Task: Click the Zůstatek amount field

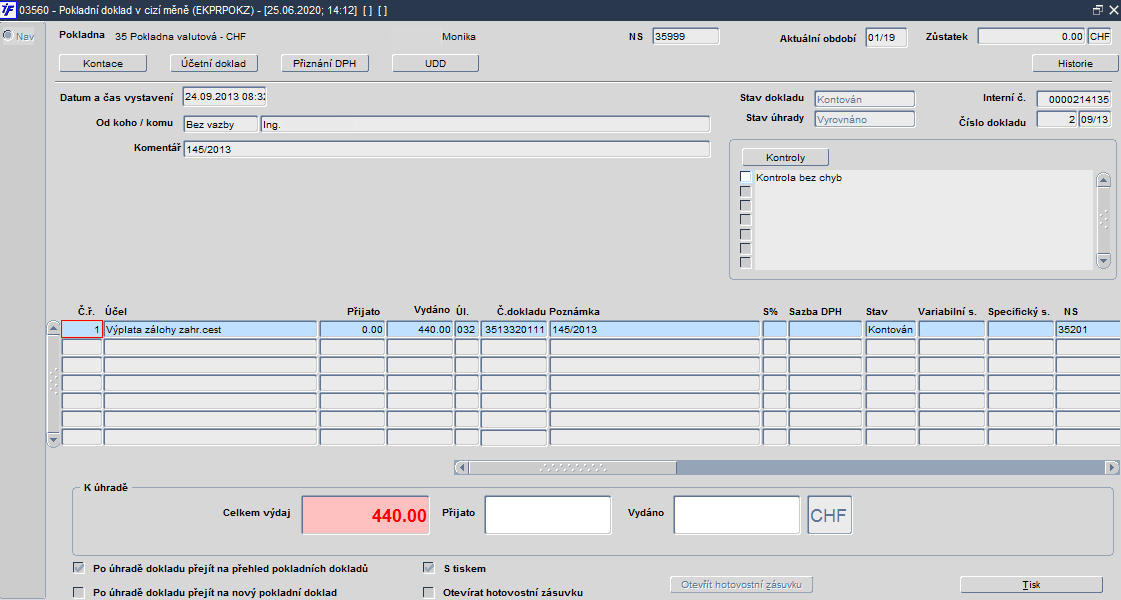Action: coord(1032,36)
